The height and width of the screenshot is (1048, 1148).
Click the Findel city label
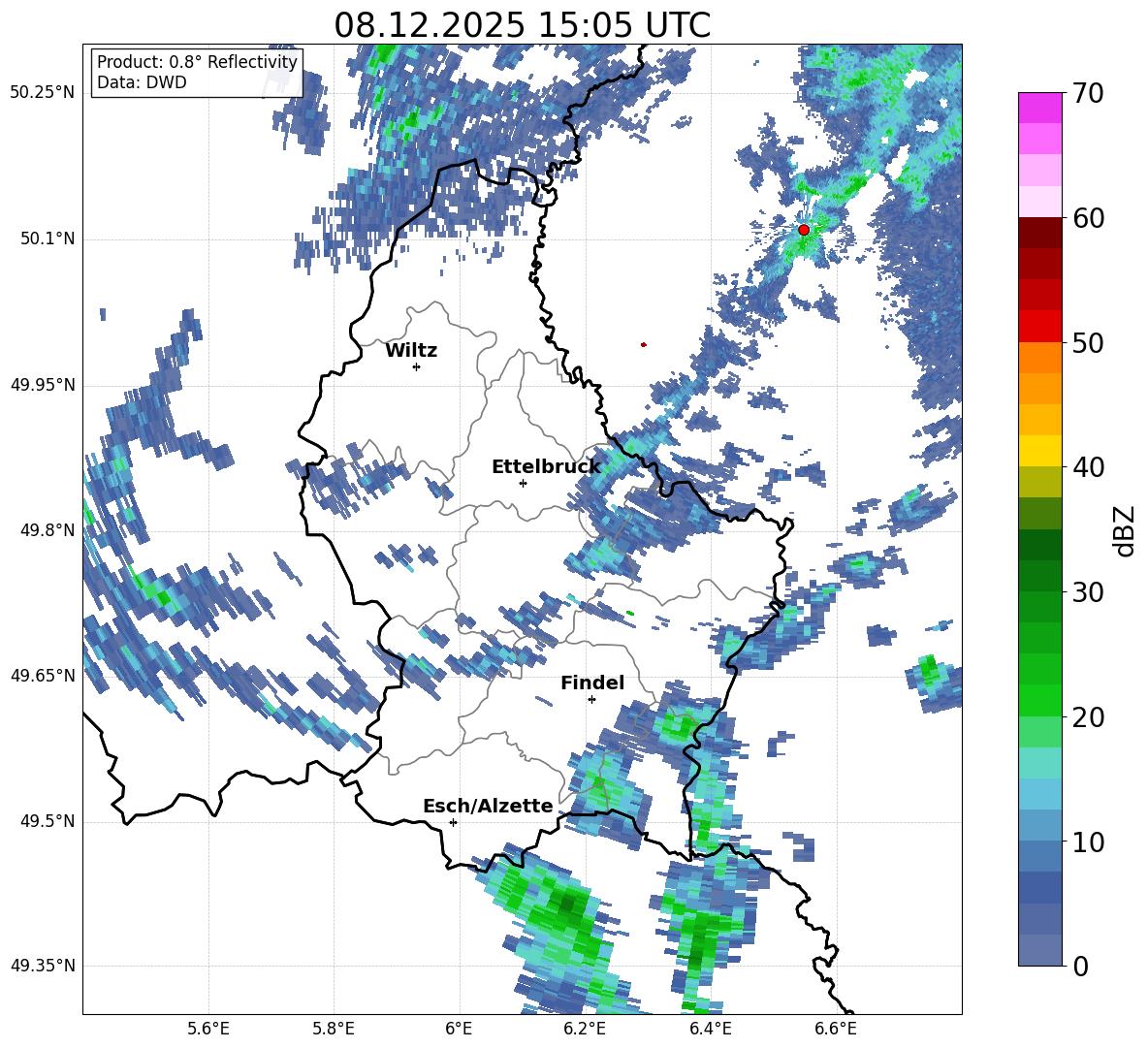592,683
